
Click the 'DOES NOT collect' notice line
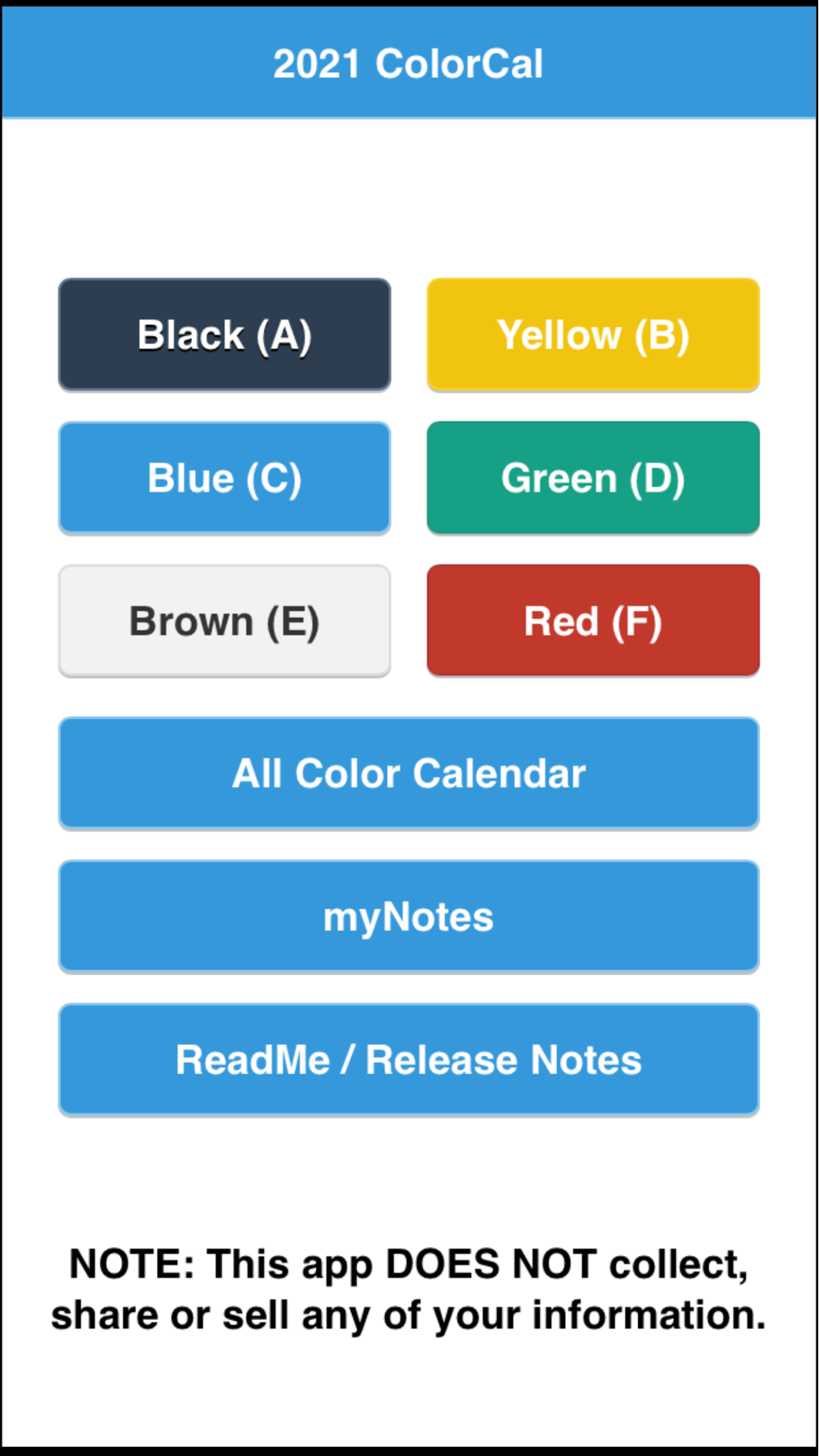click(409, 1264)
